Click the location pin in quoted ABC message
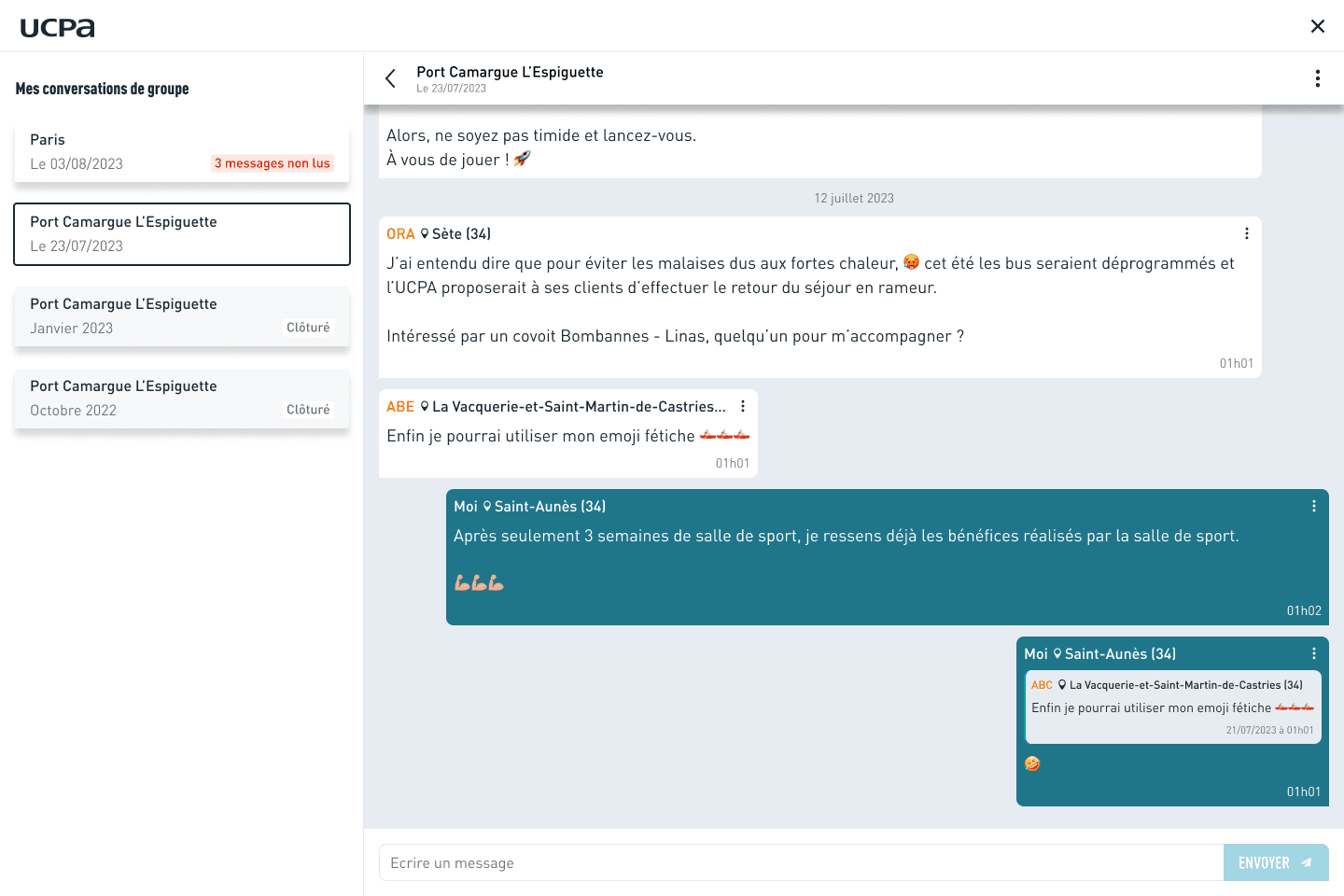Image resolution: width=1344 pixels, height=896 pixels. click(1062, 685)
